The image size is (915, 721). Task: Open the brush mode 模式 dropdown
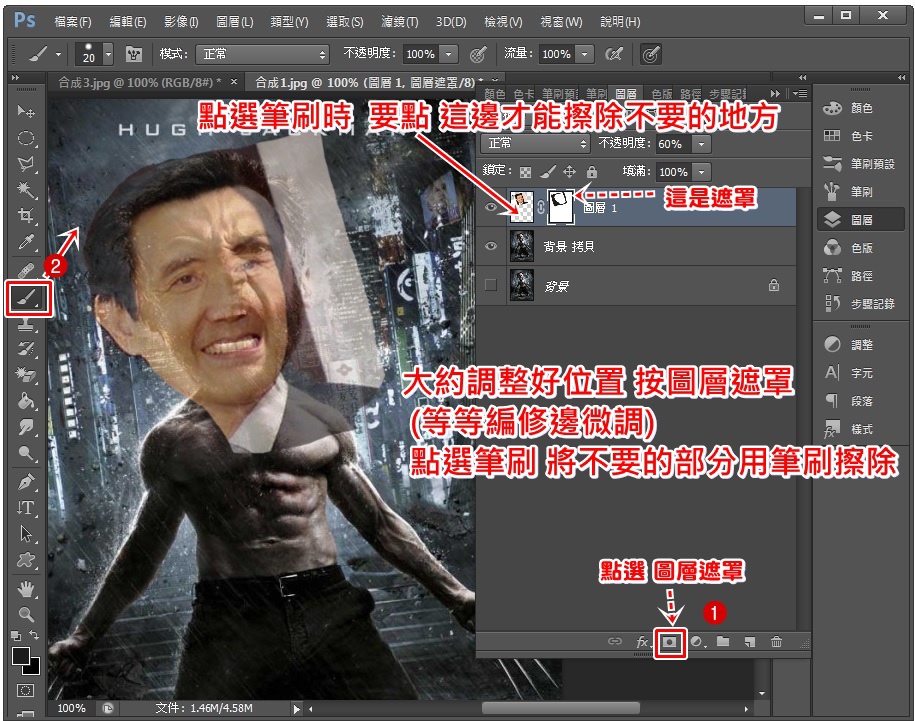[x=262, y=54]
